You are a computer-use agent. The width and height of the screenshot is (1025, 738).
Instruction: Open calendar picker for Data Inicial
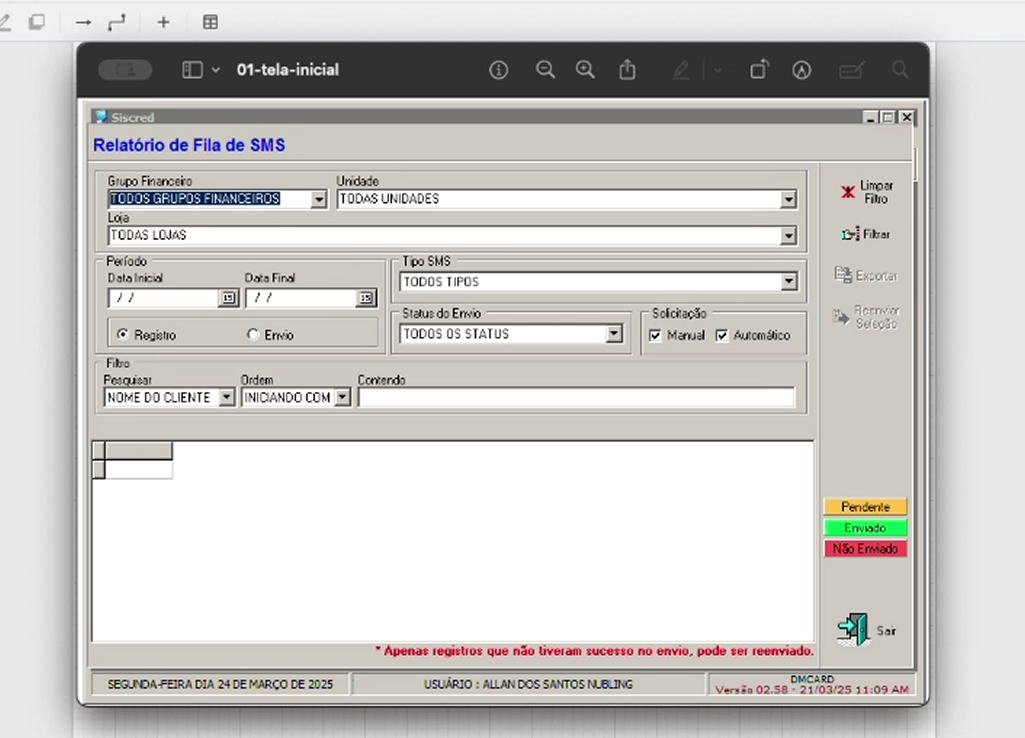pyautogui.click(x=227, y=298)
